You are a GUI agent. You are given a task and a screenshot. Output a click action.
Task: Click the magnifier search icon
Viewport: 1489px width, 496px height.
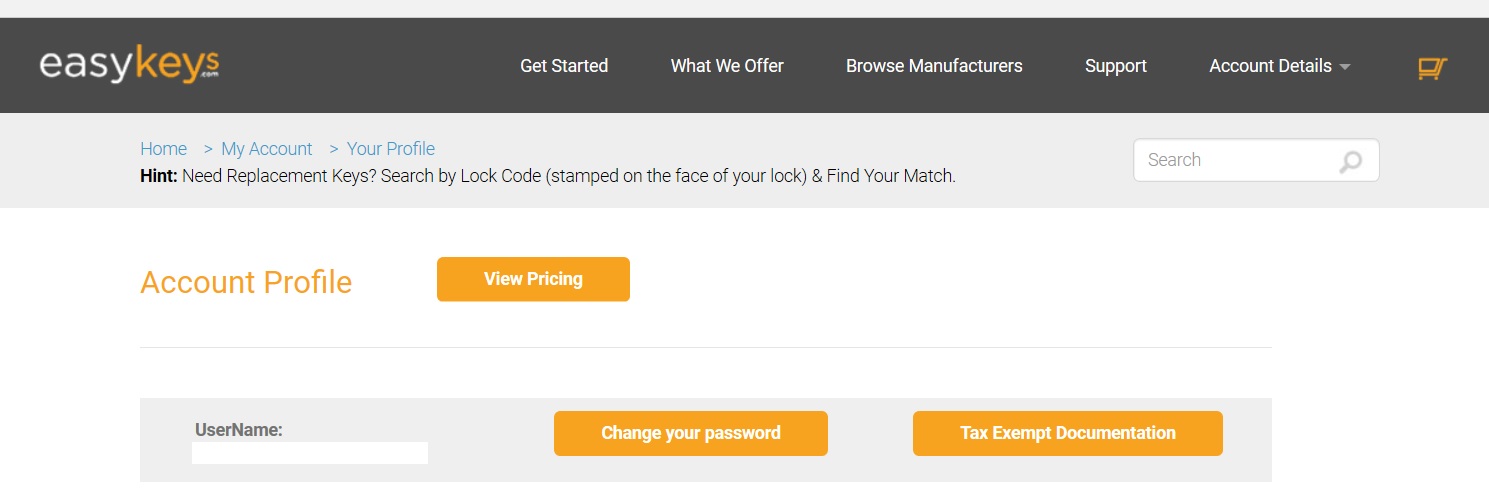1350,161
